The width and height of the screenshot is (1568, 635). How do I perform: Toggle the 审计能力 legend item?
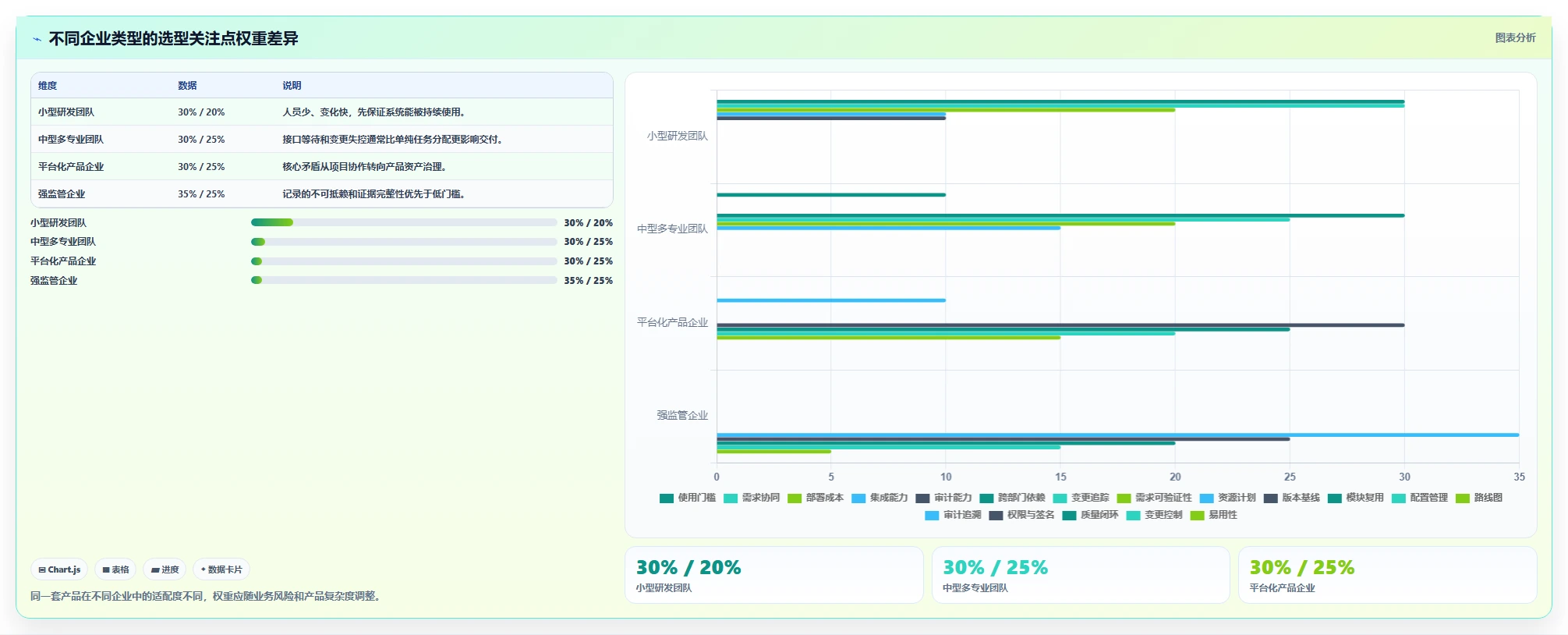(x=943, y=498)
